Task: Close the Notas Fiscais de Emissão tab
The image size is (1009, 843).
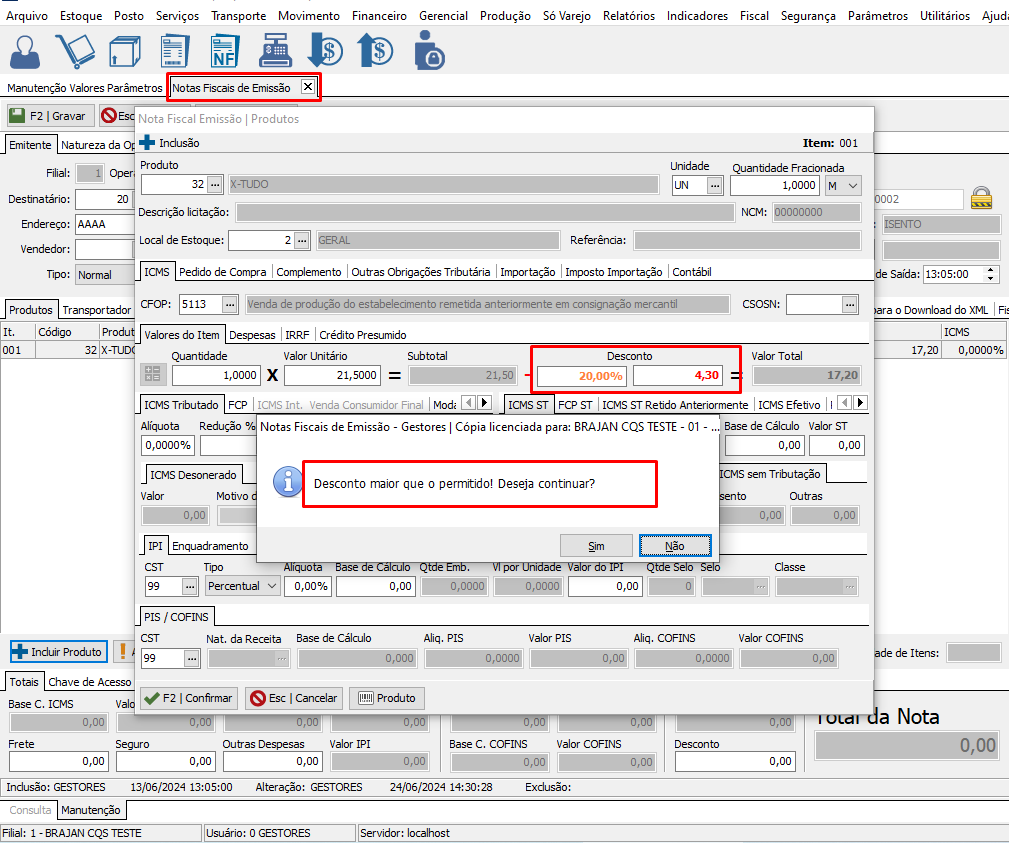Action: tap(308, 87)
